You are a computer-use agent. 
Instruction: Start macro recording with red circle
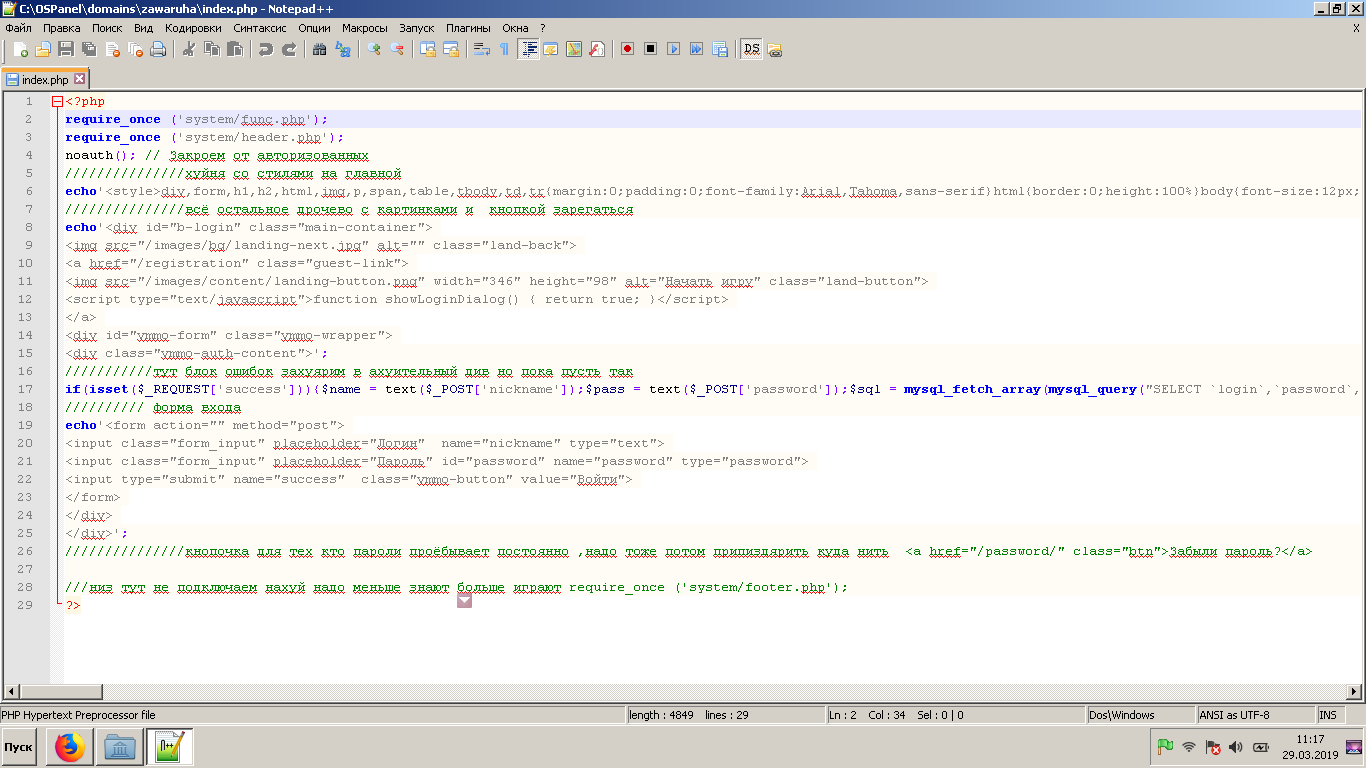click(x=628, y=49)
